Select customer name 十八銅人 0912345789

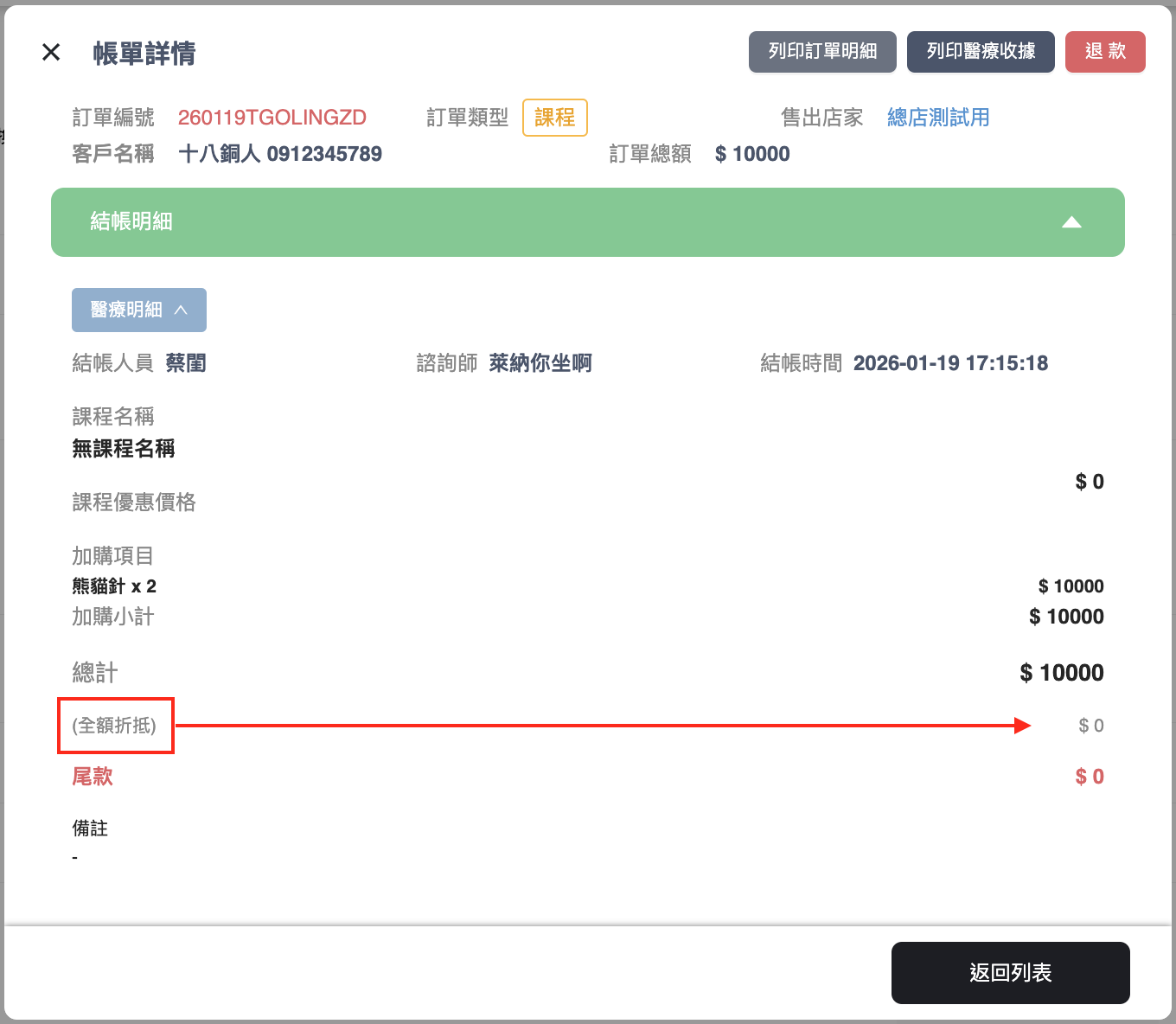point(279,154)
